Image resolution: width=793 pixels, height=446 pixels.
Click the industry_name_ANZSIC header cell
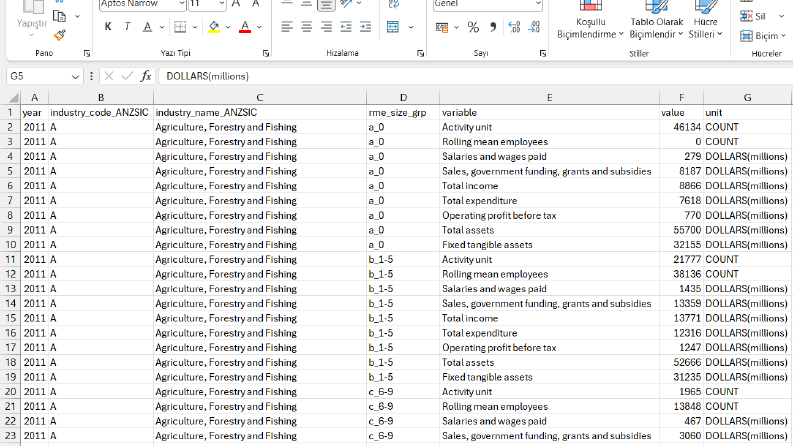tap(259, 112)
